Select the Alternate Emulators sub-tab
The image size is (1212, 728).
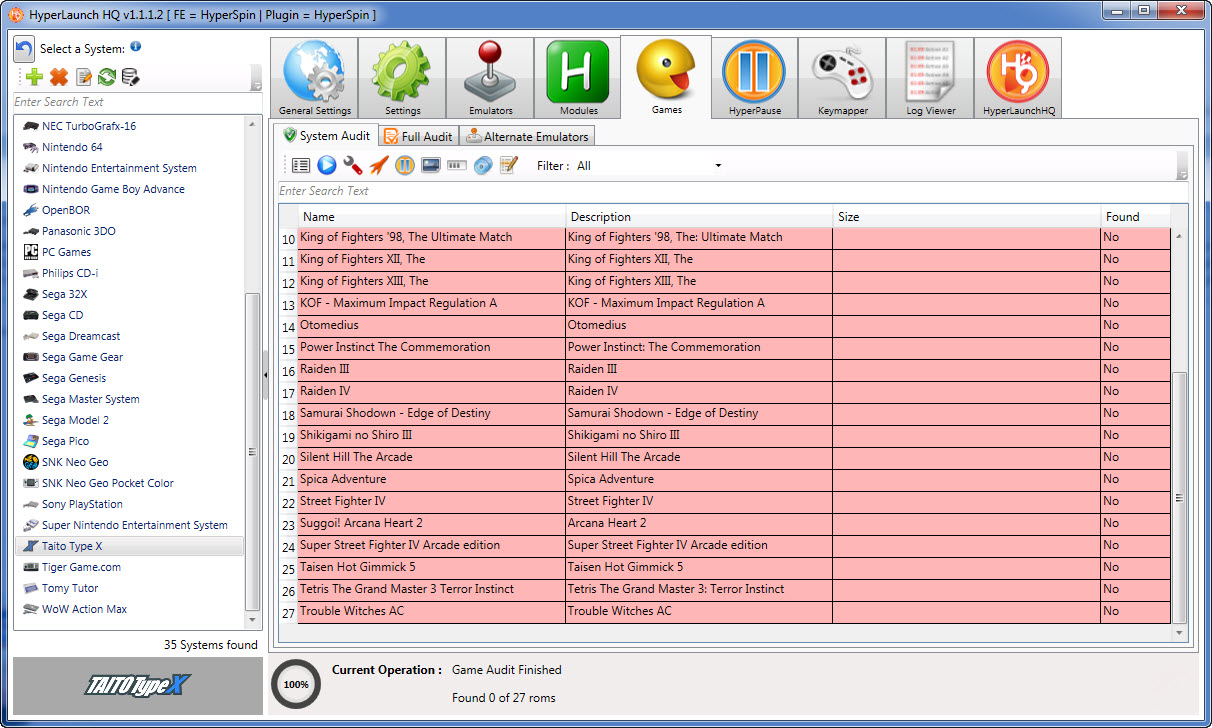click(x=527, y=136)
